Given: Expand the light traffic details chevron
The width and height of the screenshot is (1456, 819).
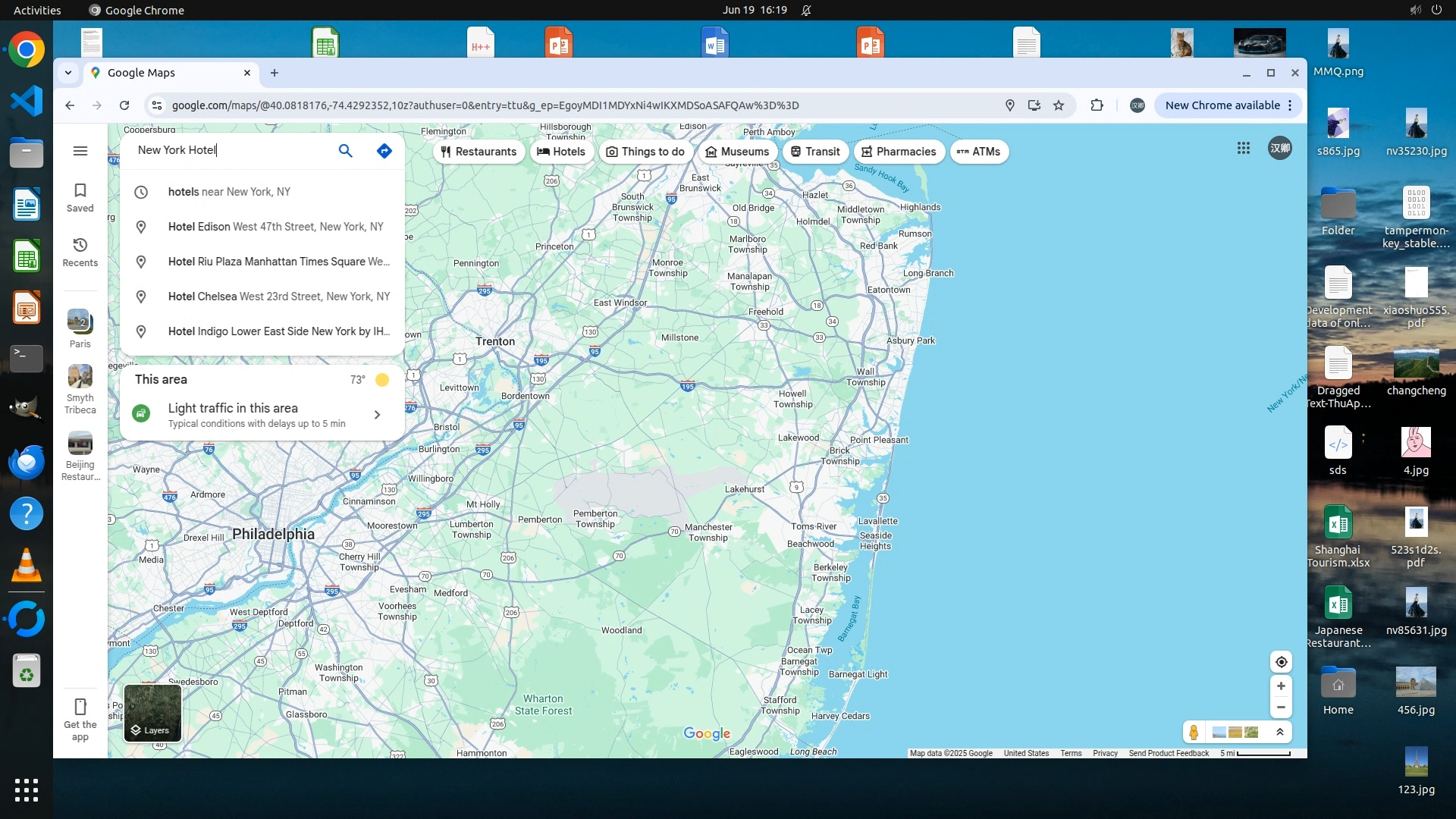Looking at the screenshot, I should tap(377, 415).
